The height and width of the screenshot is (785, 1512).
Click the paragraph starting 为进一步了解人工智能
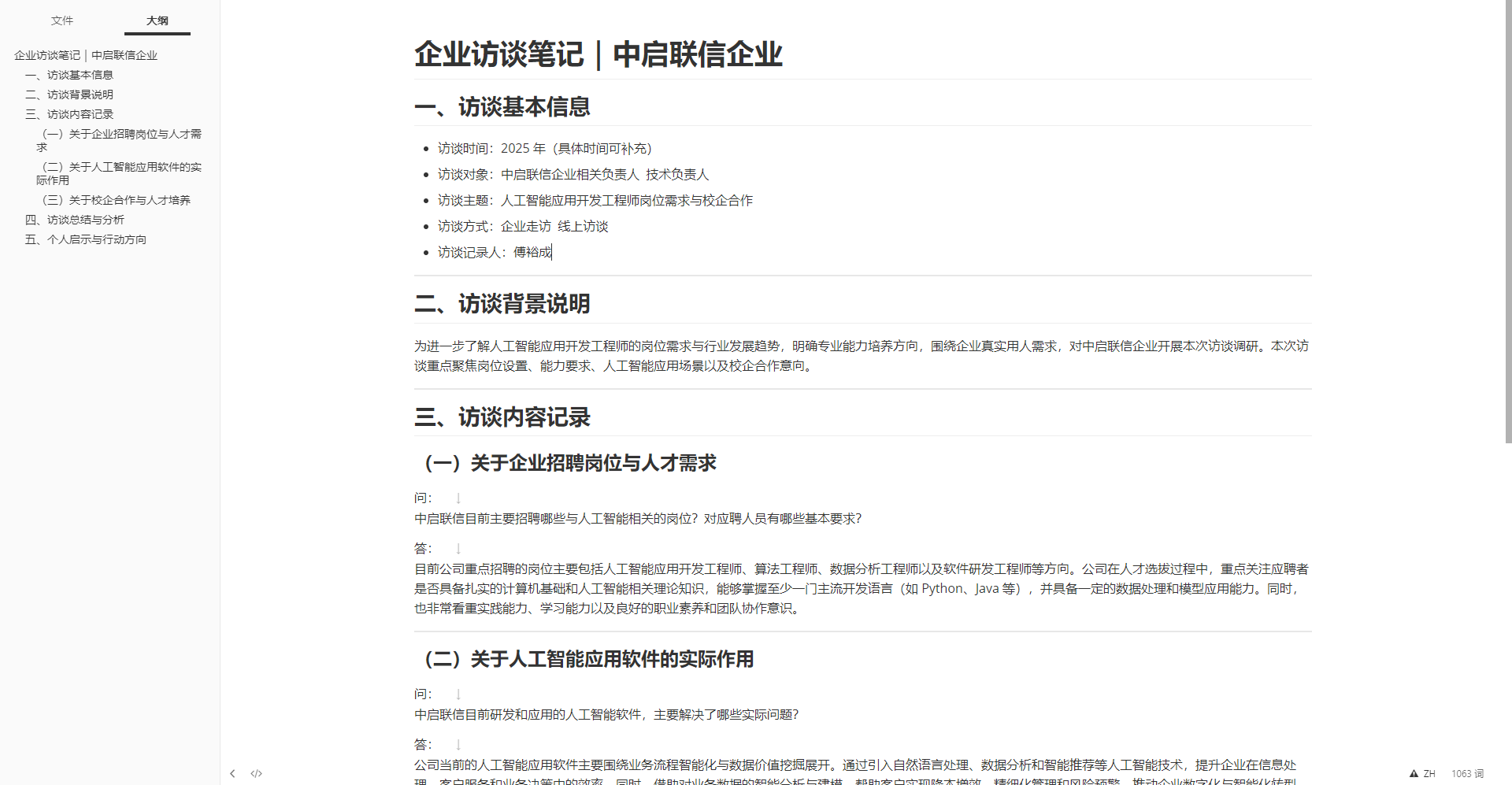[862, 356]
